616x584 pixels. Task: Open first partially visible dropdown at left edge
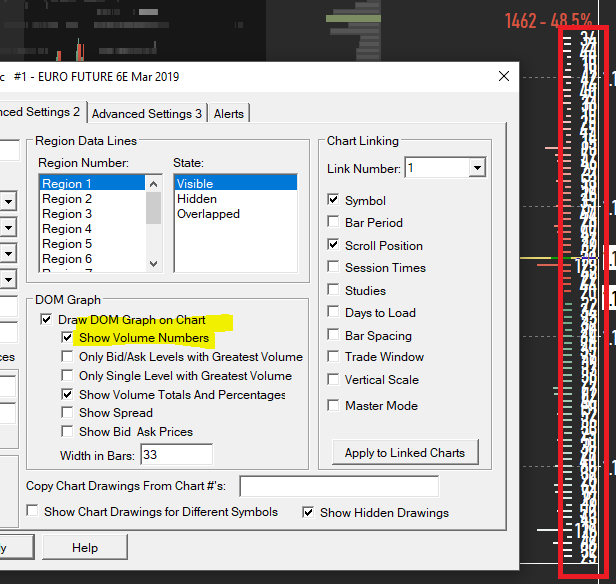[x=8, y=202]
